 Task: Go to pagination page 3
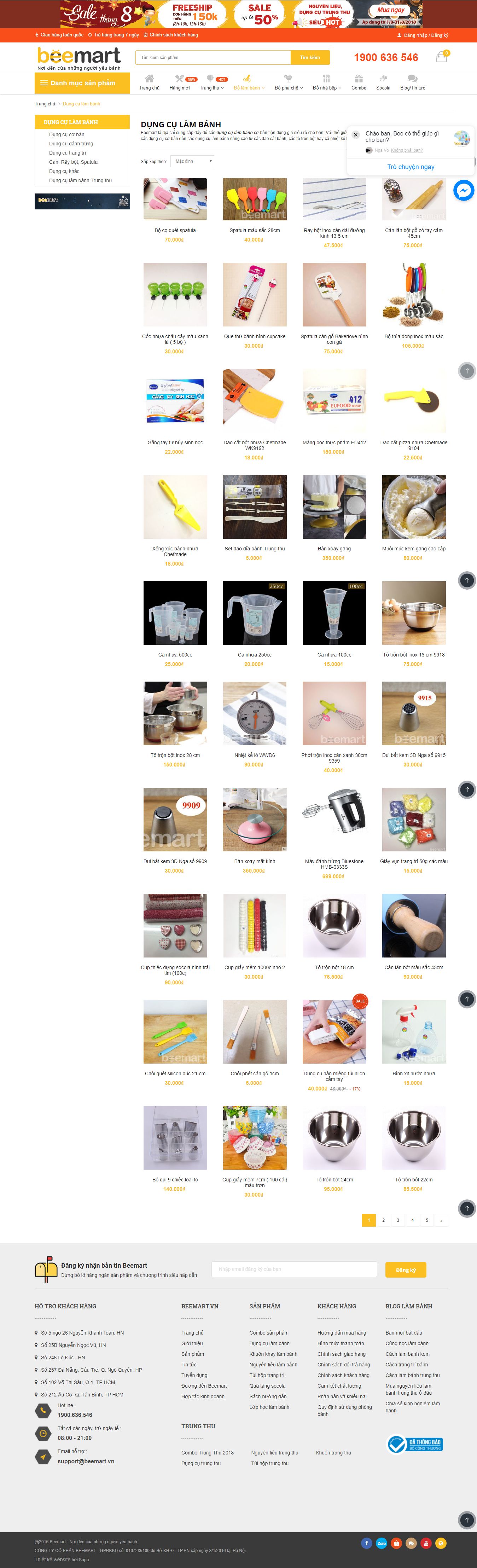[x=398, y=1220]
